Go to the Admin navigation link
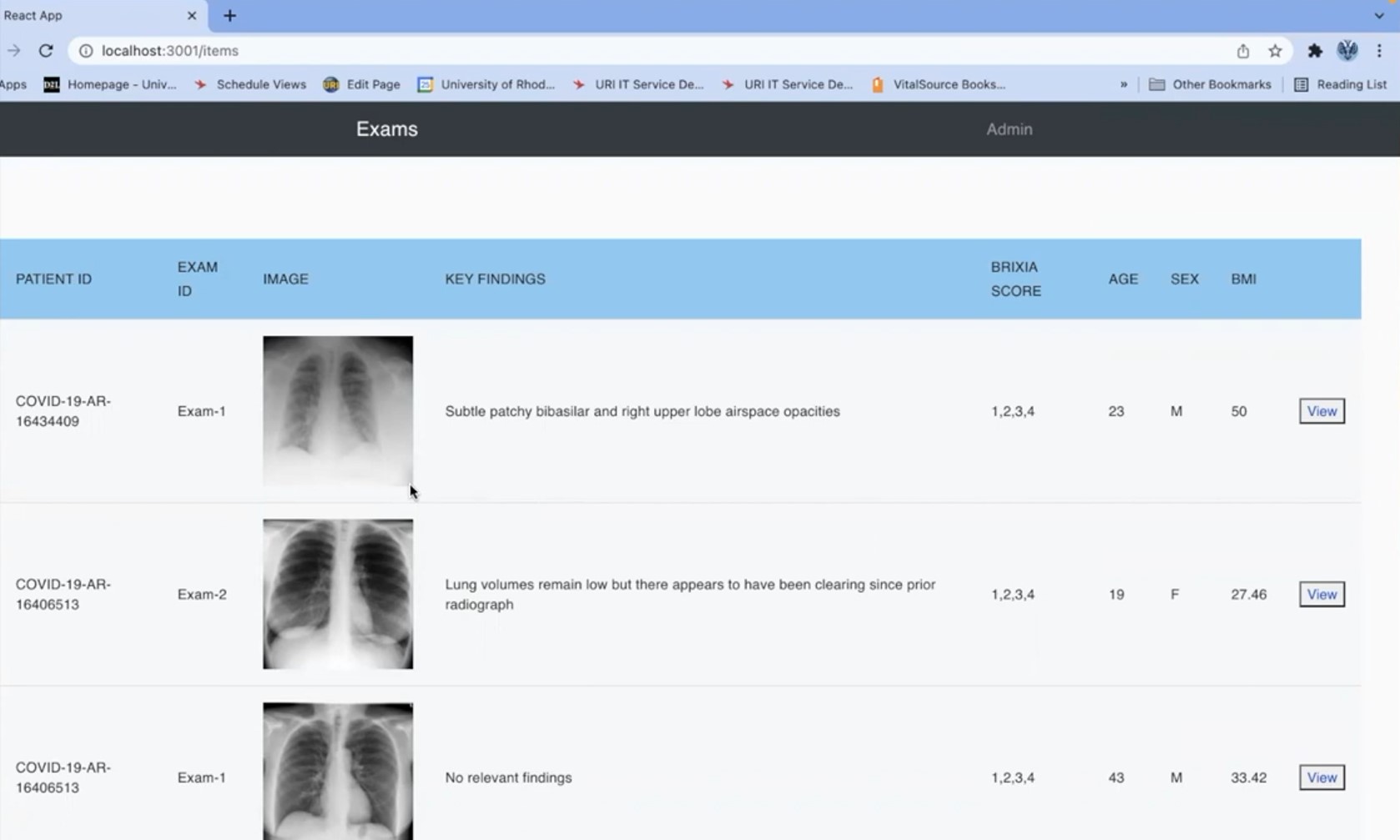Viewport: 1400px width, 840px height. tap(1009, 129)
